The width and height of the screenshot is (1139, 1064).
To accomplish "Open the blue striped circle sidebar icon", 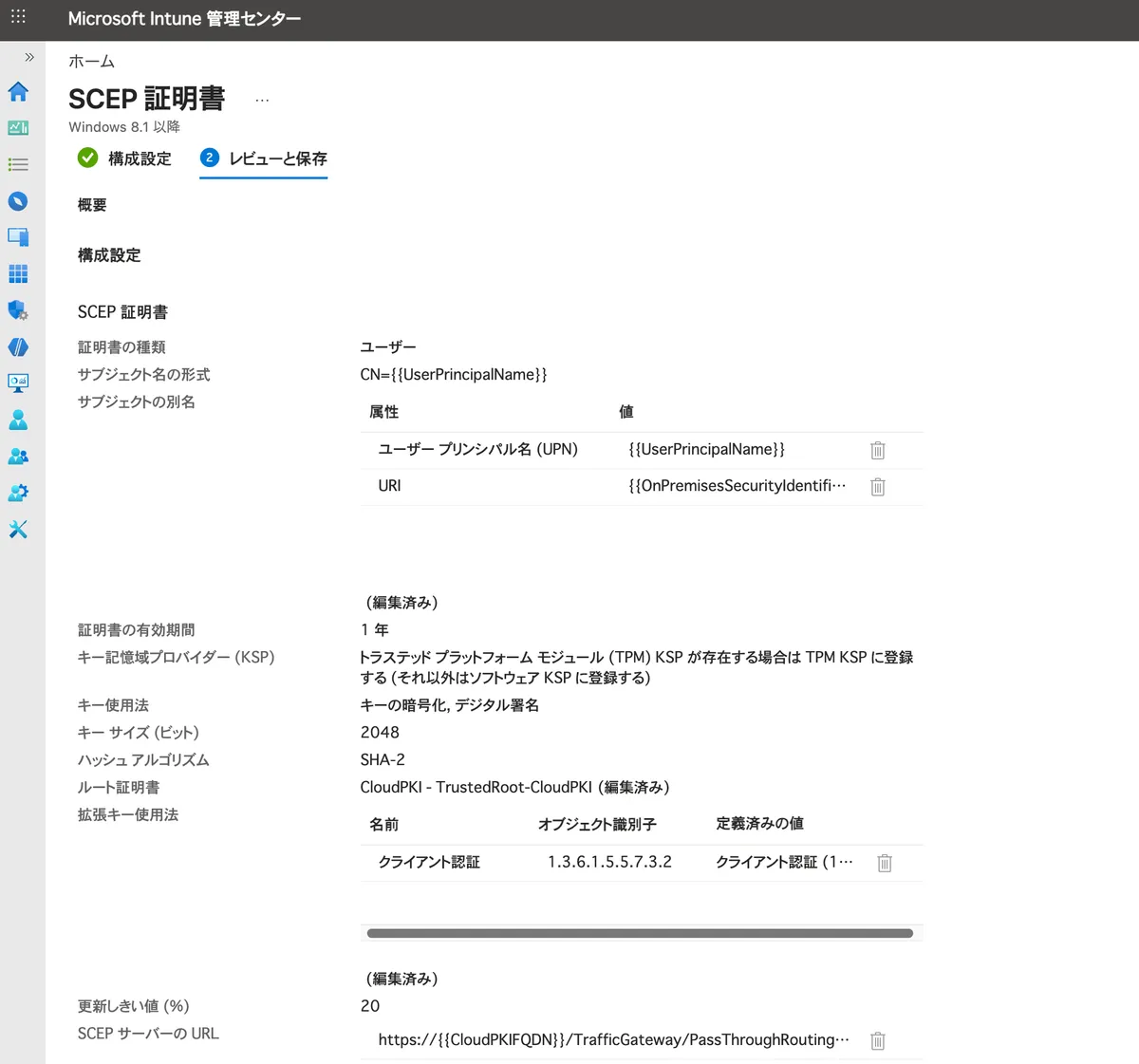I will (x=18, y=347).
